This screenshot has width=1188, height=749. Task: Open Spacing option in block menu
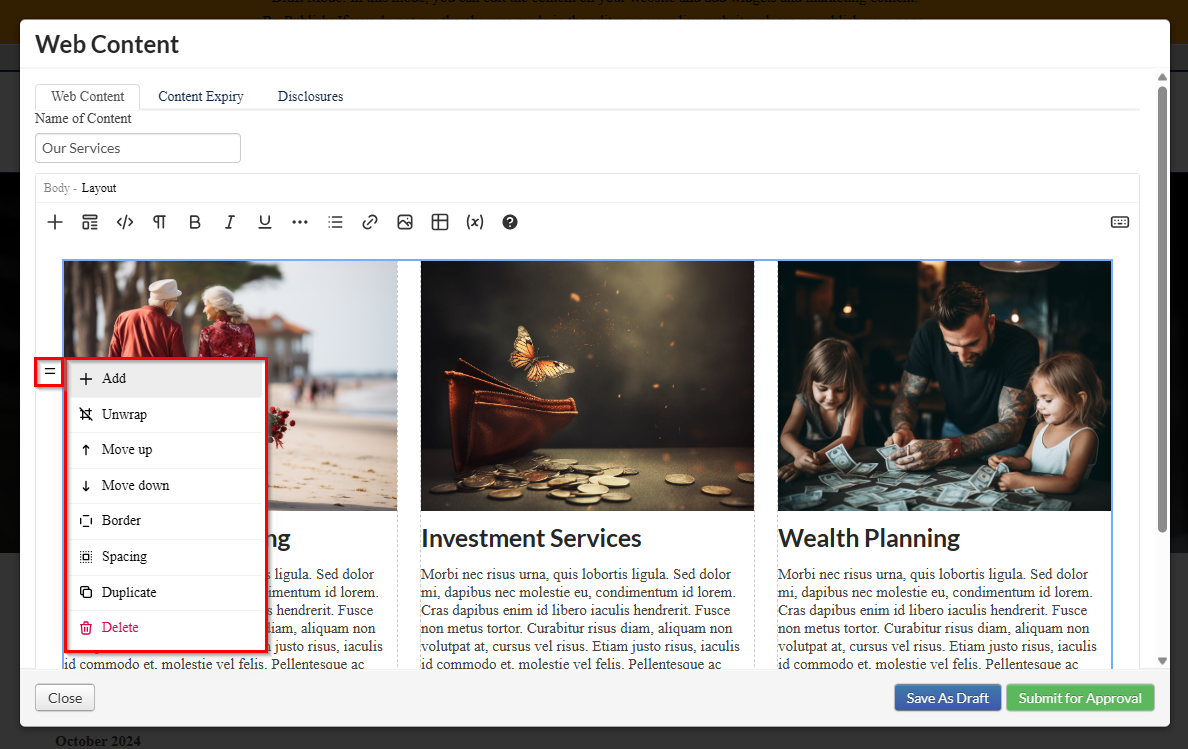pyautogui.click(x=165, y=557)
